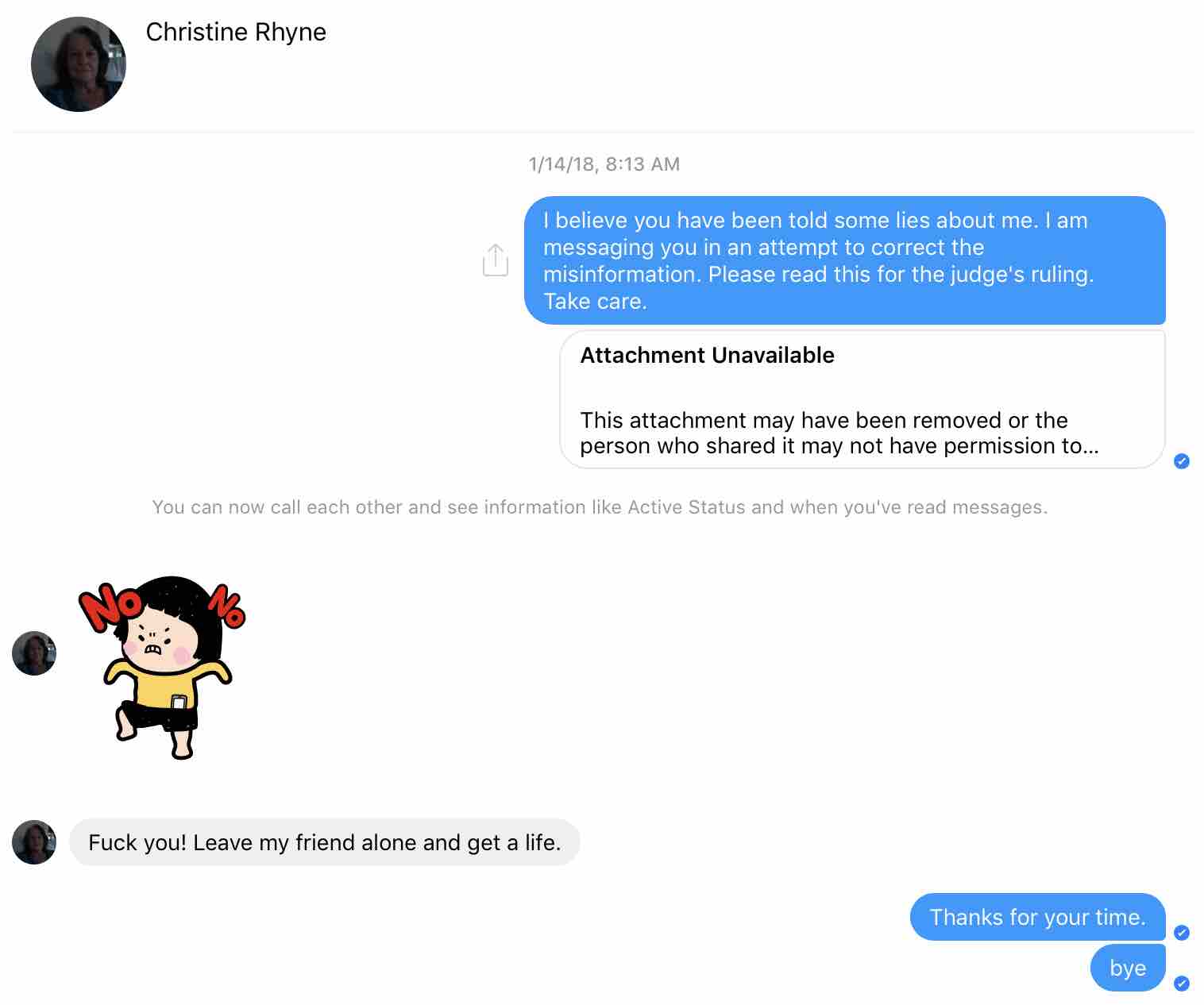Screen dimensions: 1204x1005
Task: Click the Attachment Unavailable title text
Action: (x=707, y=355)
